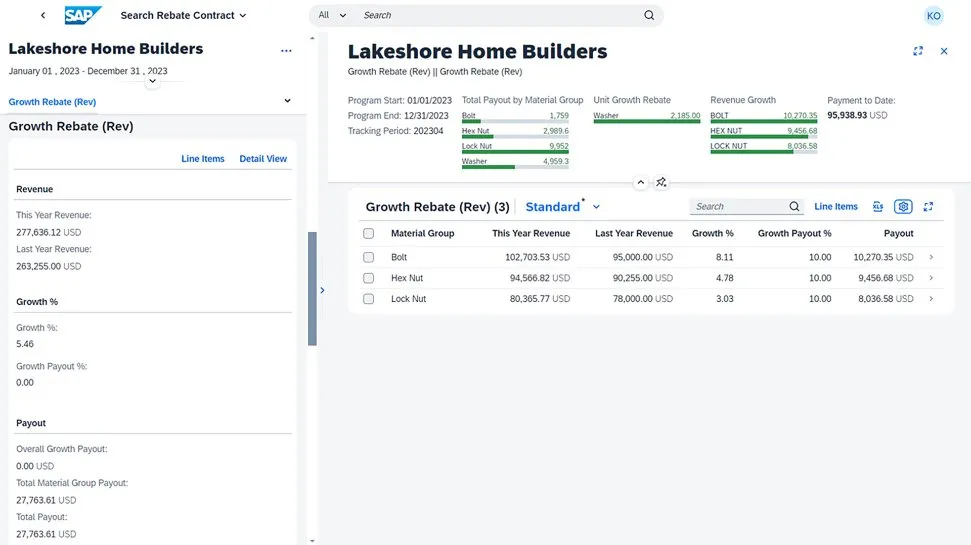Open Hex Nut row details arrow

931,278
